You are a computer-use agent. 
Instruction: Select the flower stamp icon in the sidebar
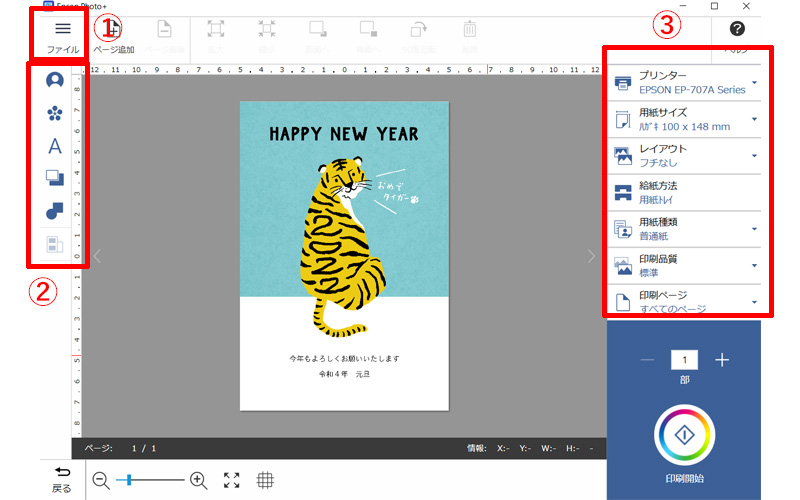[x=55, y=113]
